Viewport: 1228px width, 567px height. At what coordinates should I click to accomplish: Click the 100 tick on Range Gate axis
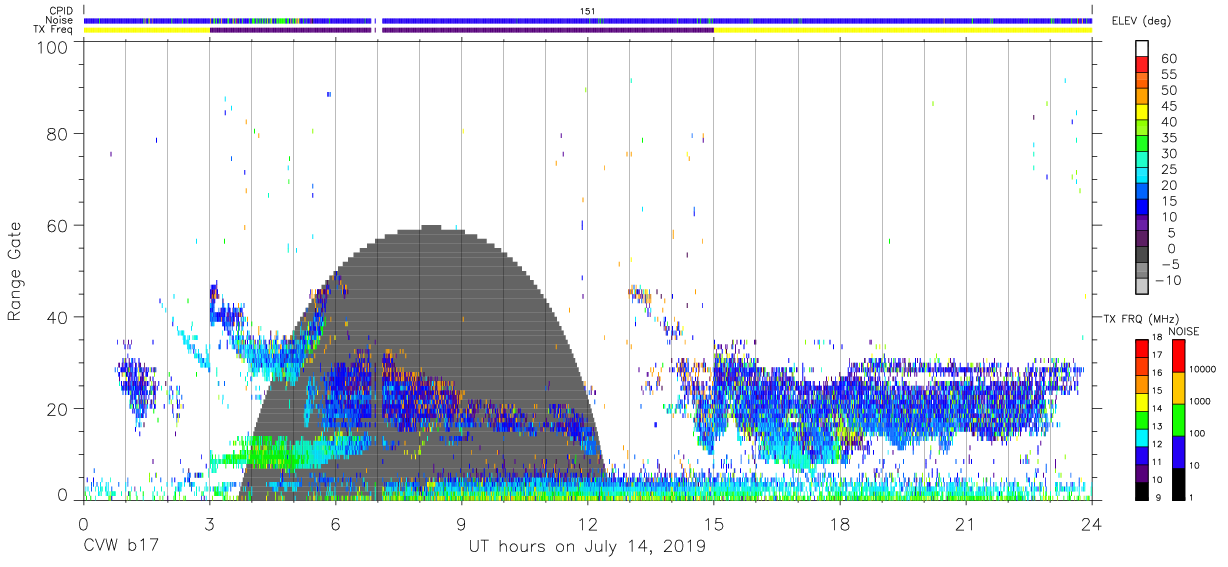click(x=52, y=47)
